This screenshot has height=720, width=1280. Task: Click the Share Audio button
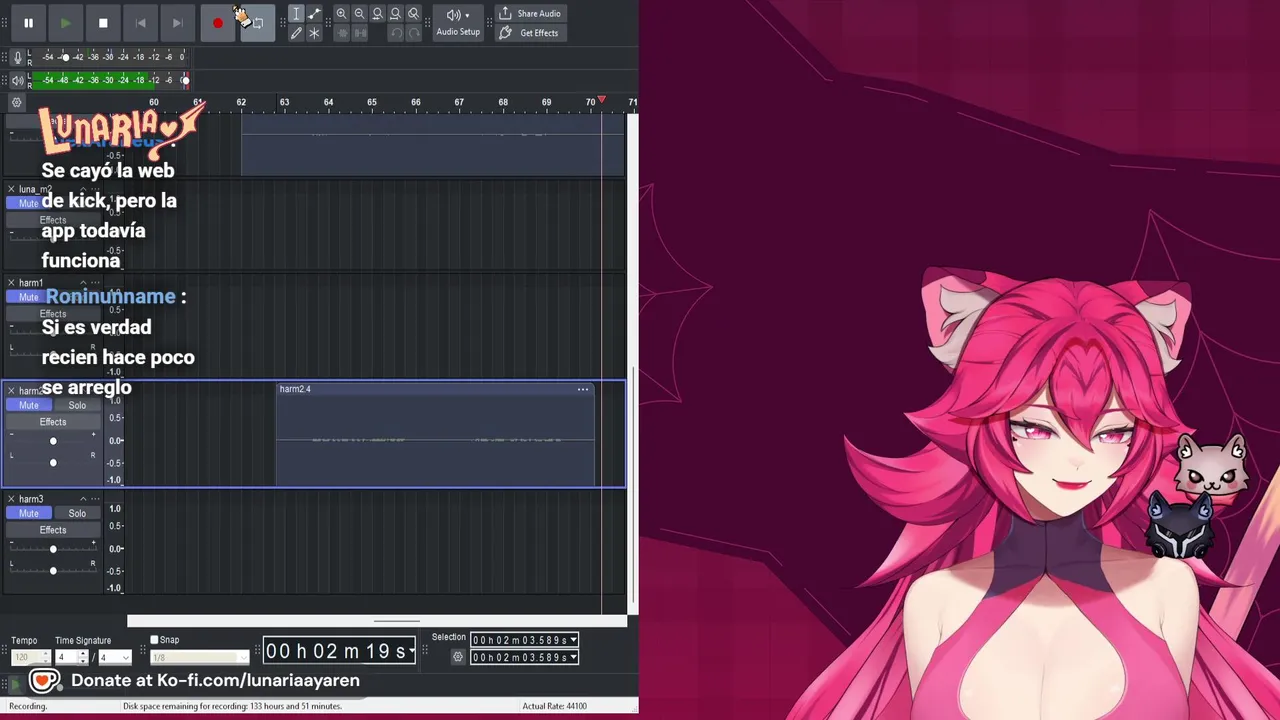(530, 14)
